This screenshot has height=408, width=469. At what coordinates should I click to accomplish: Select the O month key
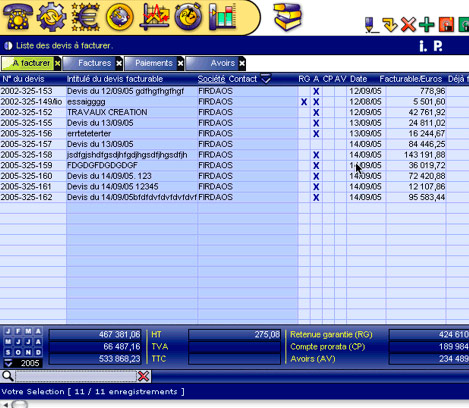18,352
